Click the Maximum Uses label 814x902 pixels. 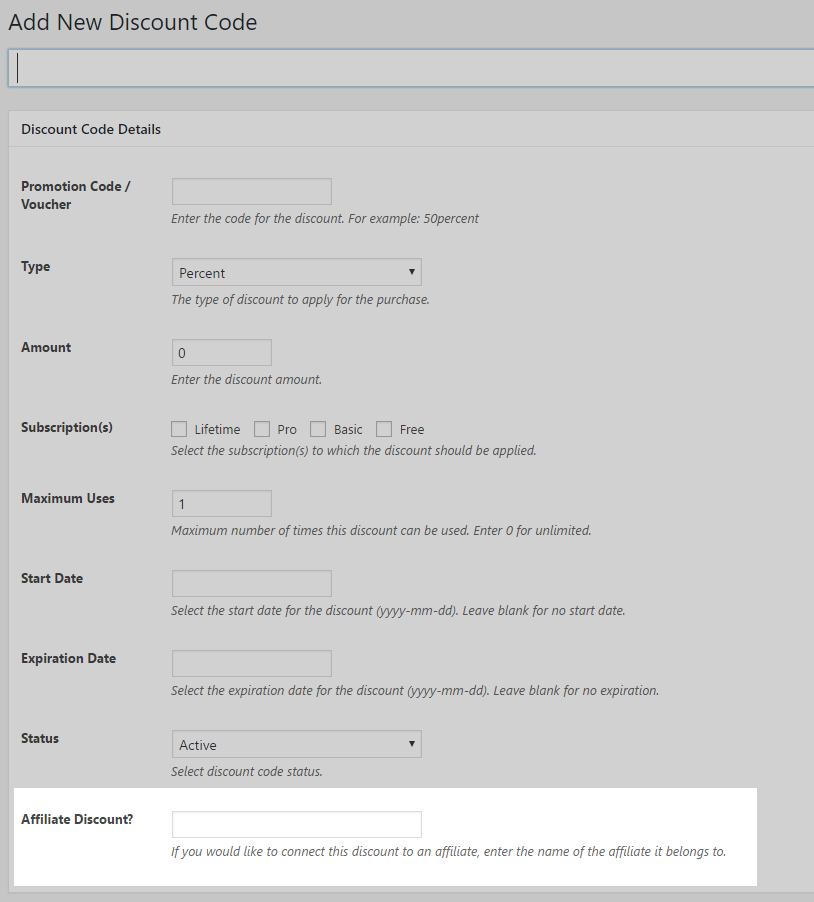[68, 498]
